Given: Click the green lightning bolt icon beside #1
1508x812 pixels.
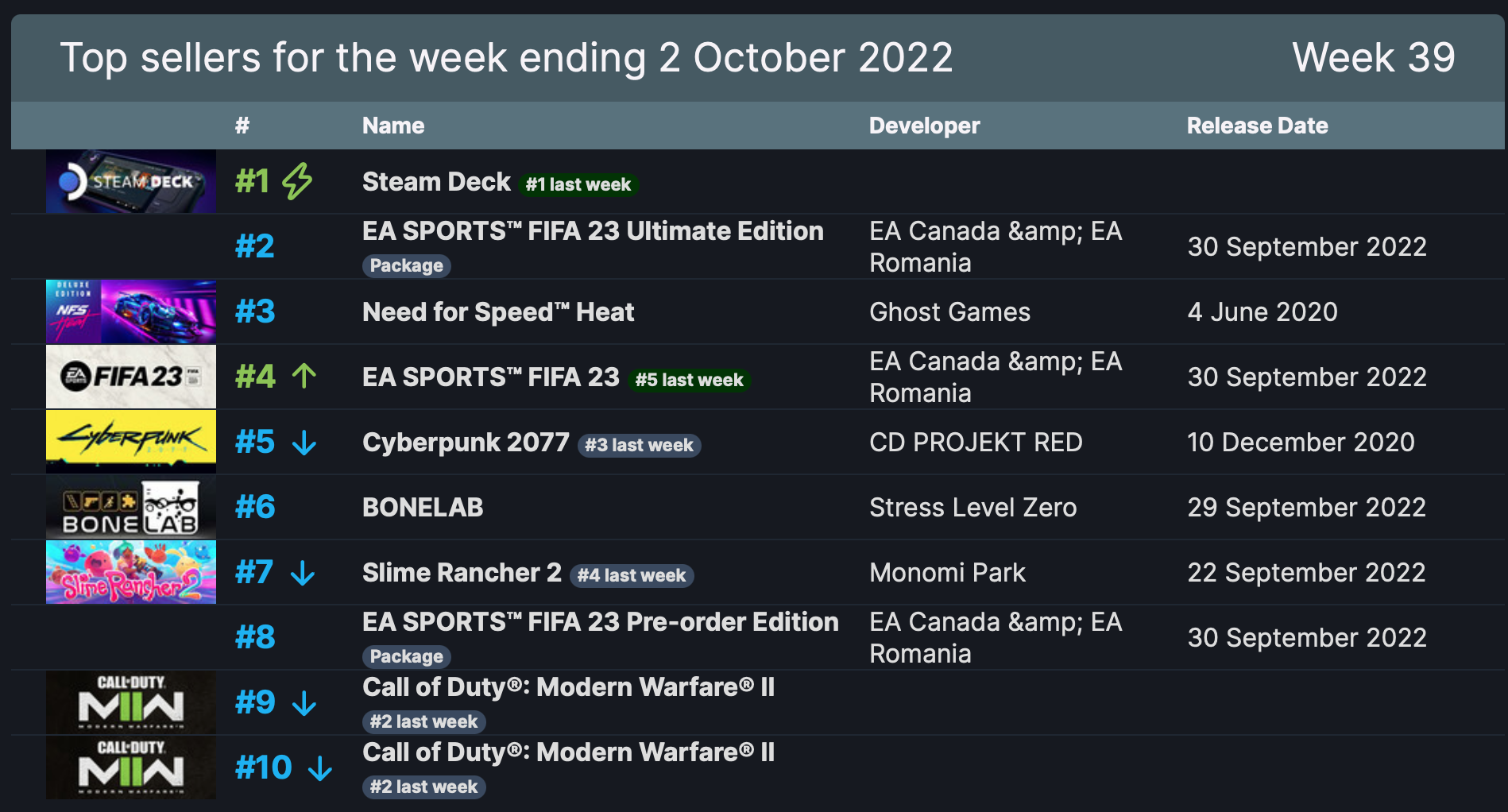Looking at the screenshot, I should pyautogui.click(x=298, y=181).
